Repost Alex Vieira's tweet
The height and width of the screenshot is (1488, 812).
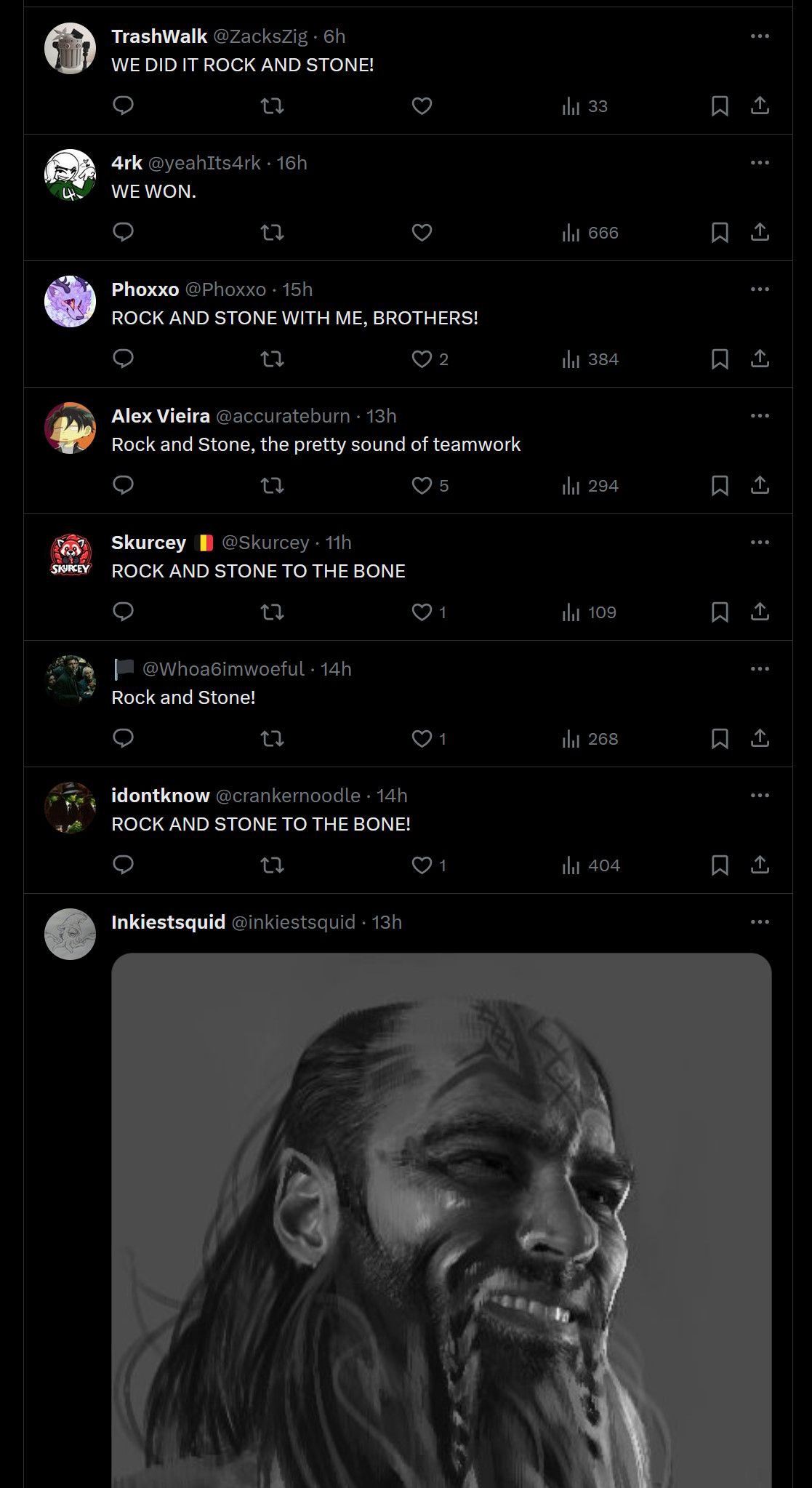(x=272, y=486)
